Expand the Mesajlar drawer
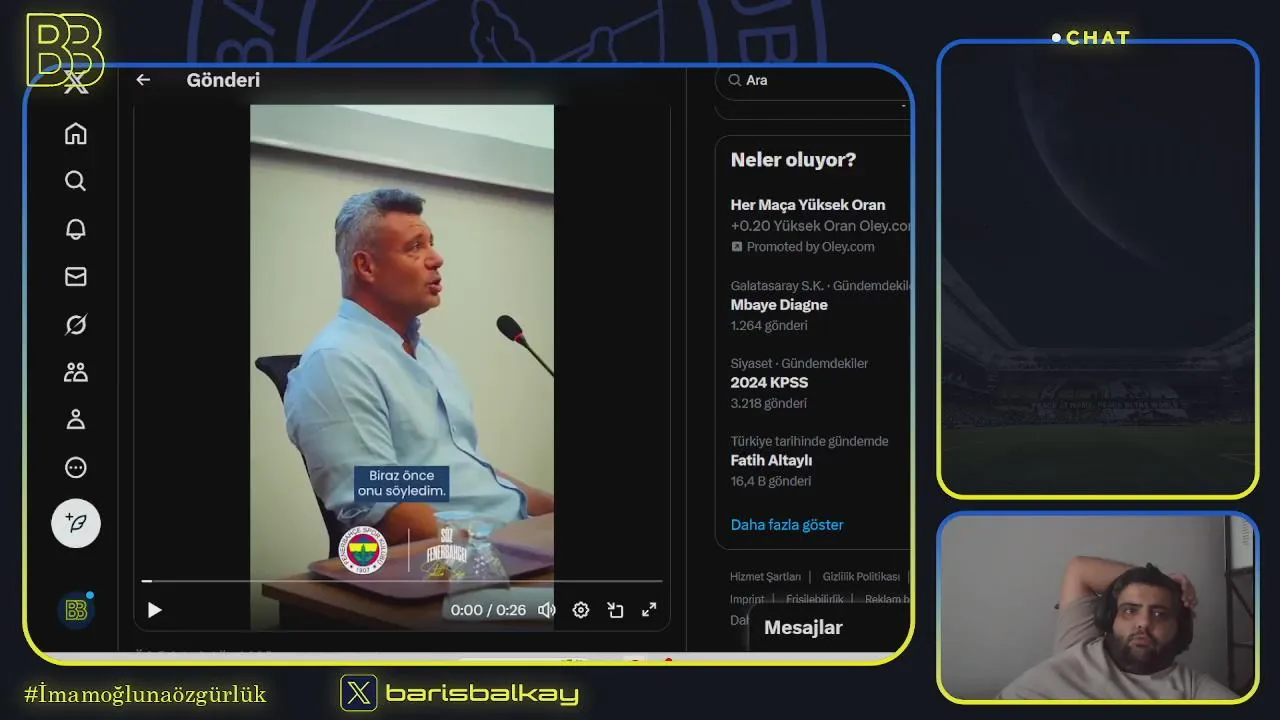Viewport: 1280px width, 720px height. coord(829,628)
